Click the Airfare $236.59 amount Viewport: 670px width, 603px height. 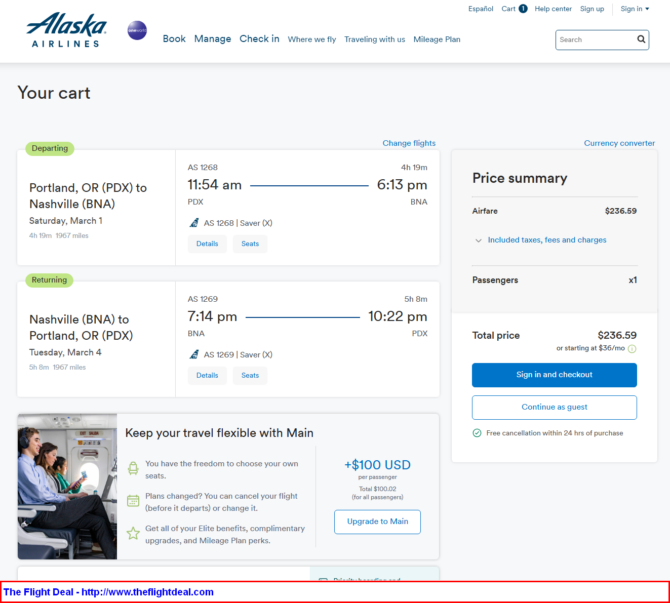click(620, 211)
